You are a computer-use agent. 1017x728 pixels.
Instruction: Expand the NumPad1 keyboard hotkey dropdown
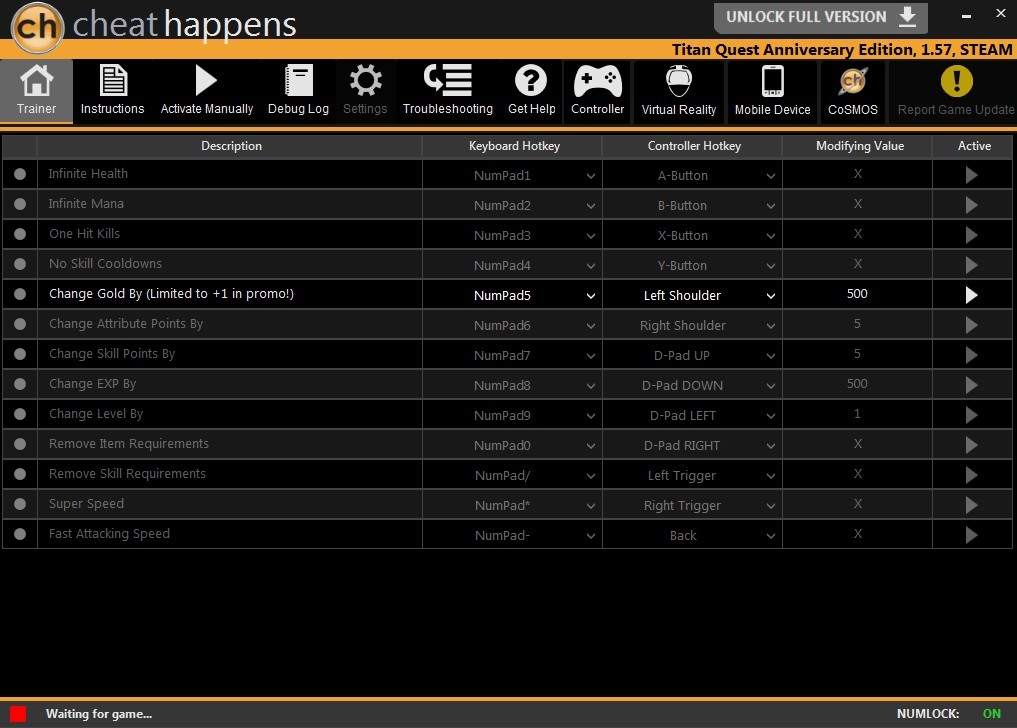[x=591, y=176]
